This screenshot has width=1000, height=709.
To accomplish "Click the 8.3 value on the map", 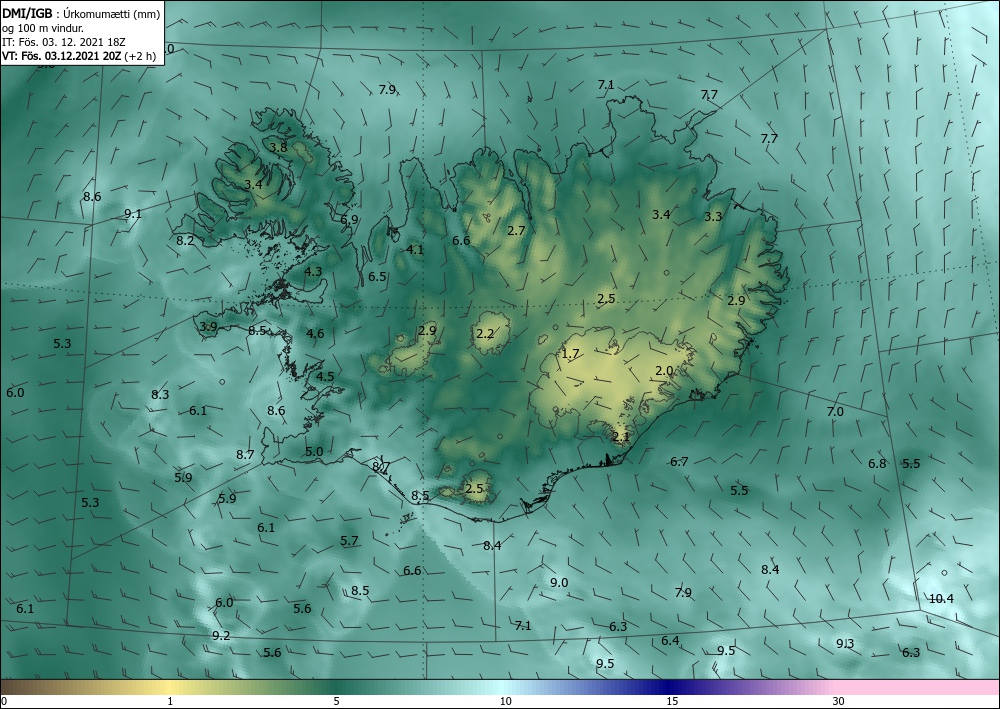I will [x=160, y=395].
